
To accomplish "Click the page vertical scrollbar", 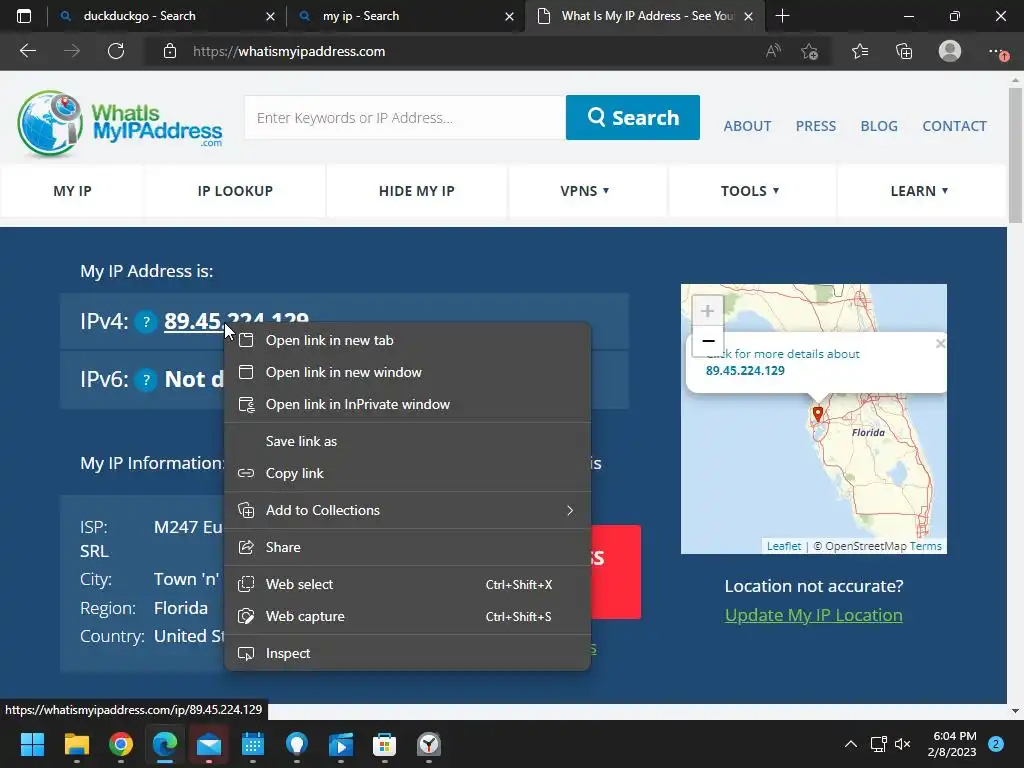I will coord(1015,155).
